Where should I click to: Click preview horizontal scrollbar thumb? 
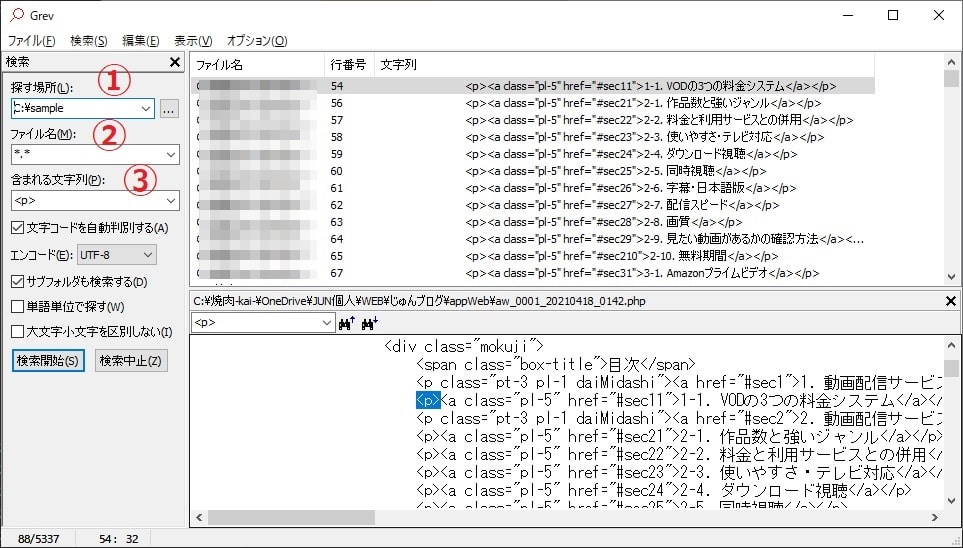[x=291, y=517]
